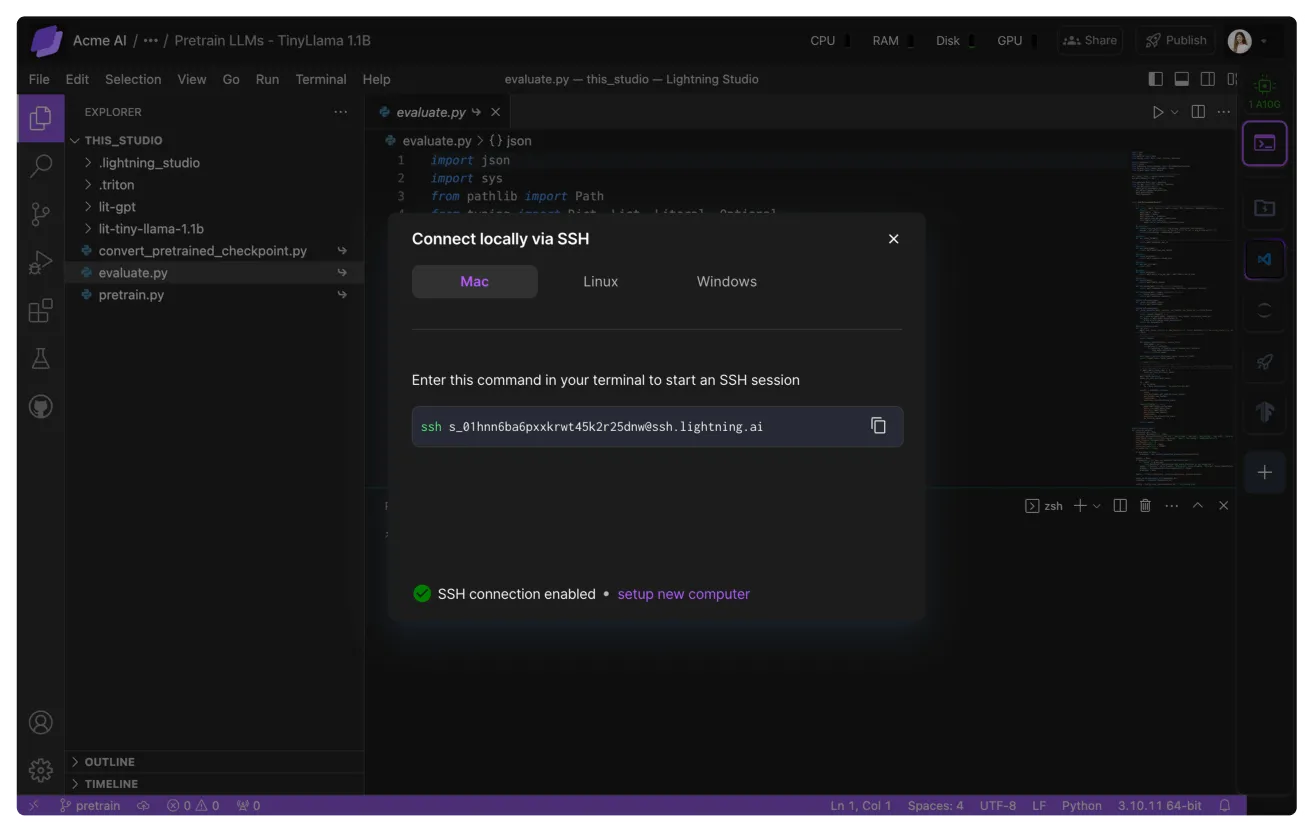Add a new plugin with plus button
This screenshot has width=1313, height=832.
[1264, 472]
